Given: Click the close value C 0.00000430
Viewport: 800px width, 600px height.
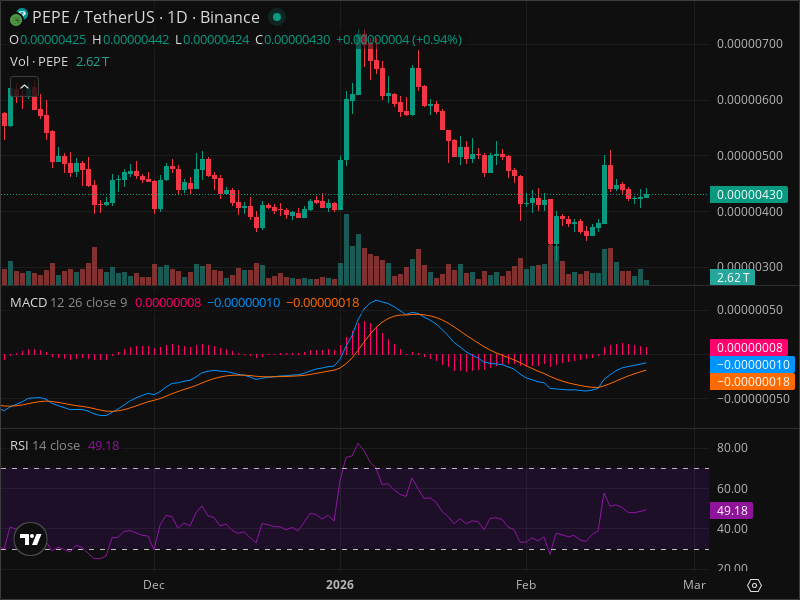Looking at the screenshot, I should point(292,40).
